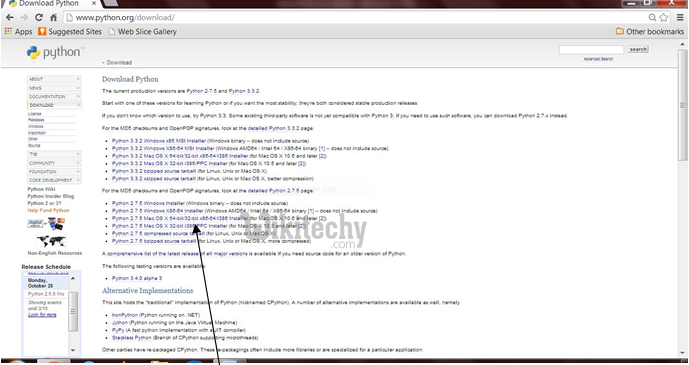Click Help Fund Python link

coord(48,210)
